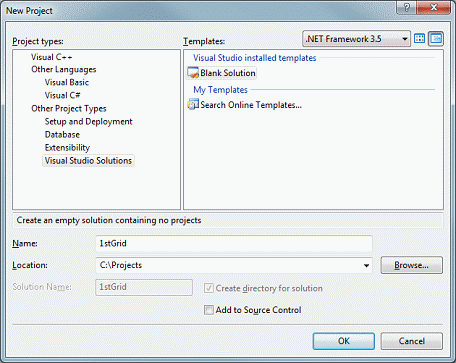
Task: Click the Visual Studio installed templates heading
Action: [255, 58]
